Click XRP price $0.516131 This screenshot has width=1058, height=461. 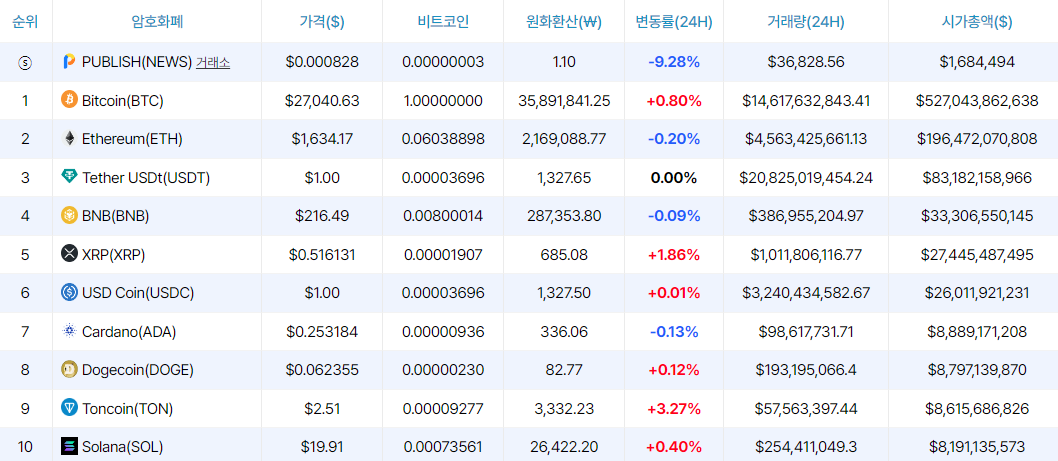[x=322, y=254]
